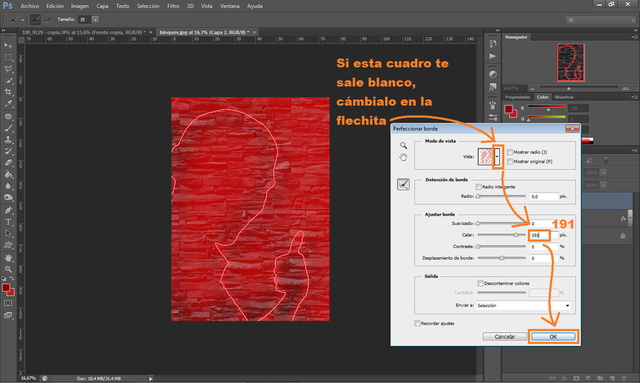640x383 pixels.
Task: Click Cancelar in Perfeccionar borde dialog
Action: pyautogui.click(x=504, y=337)
